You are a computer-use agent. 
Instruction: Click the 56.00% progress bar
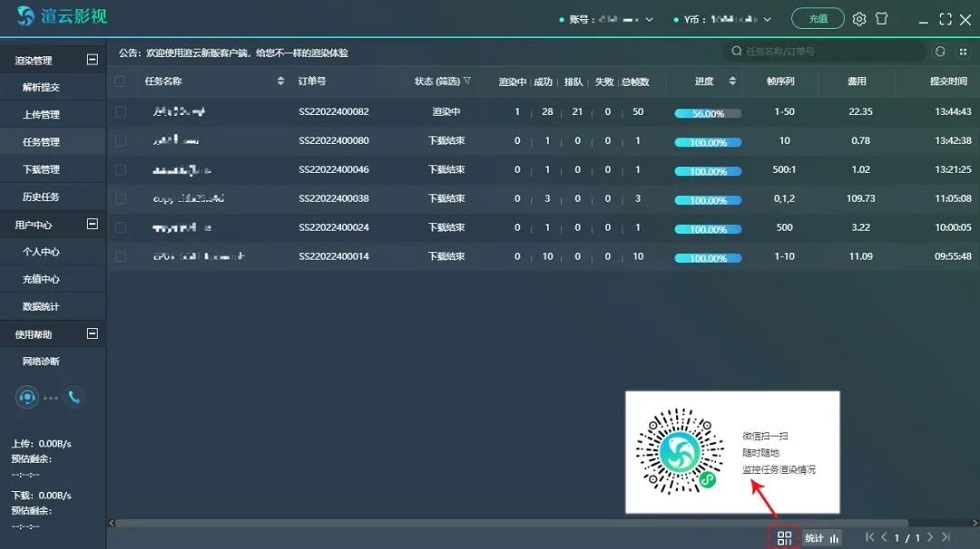click(708, 113)
